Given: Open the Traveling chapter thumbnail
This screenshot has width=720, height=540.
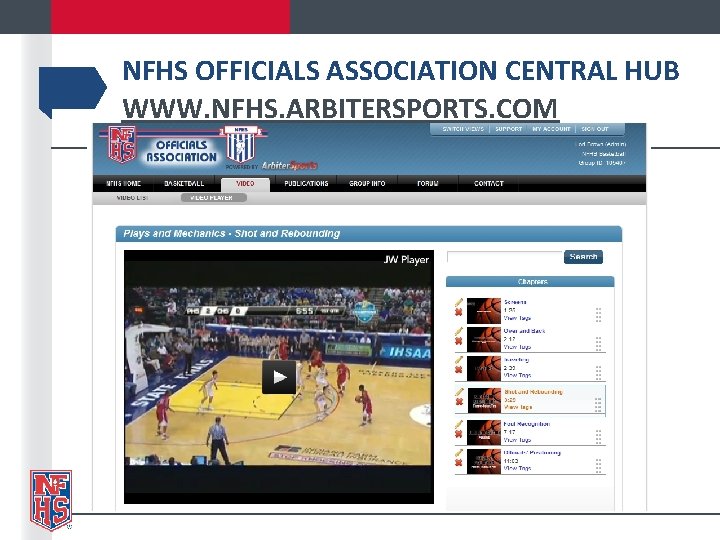Looking at the screenshot, I should point(484,368).
